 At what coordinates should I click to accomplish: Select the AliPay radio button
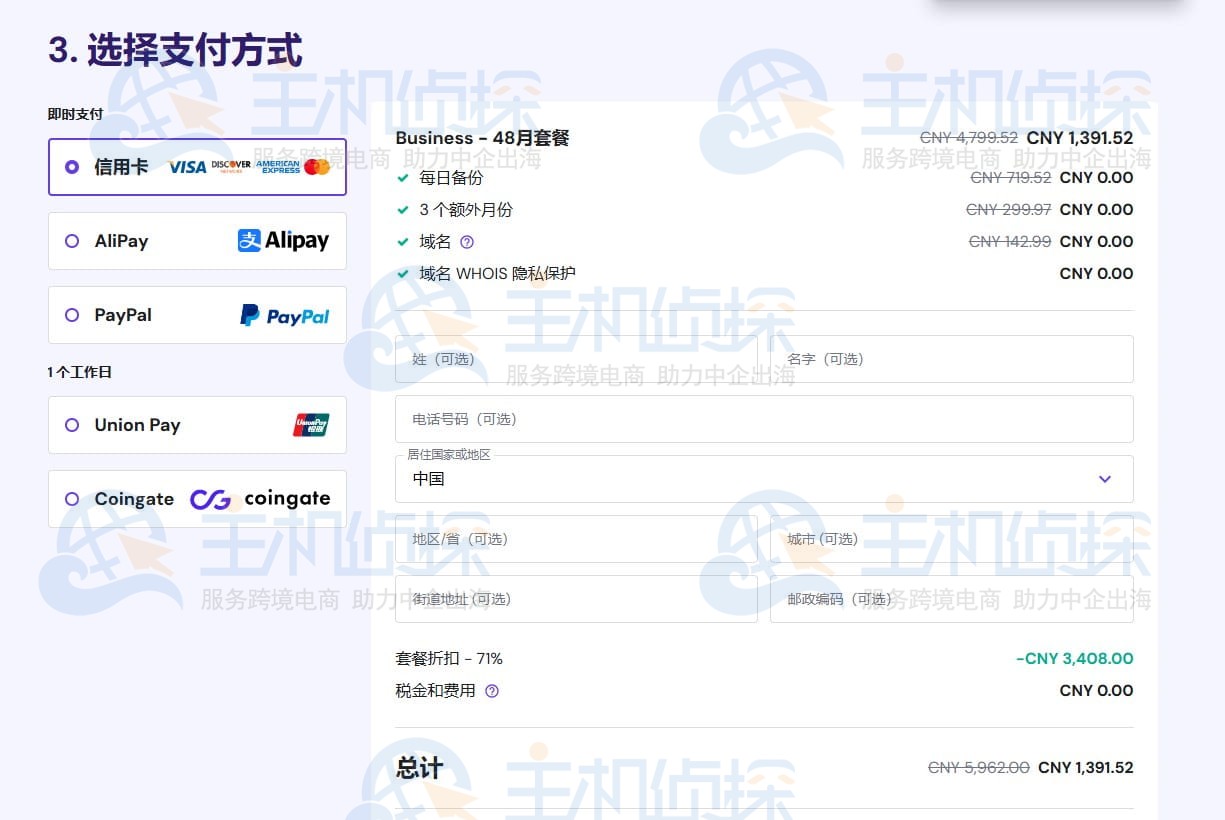tap(72, 241)
